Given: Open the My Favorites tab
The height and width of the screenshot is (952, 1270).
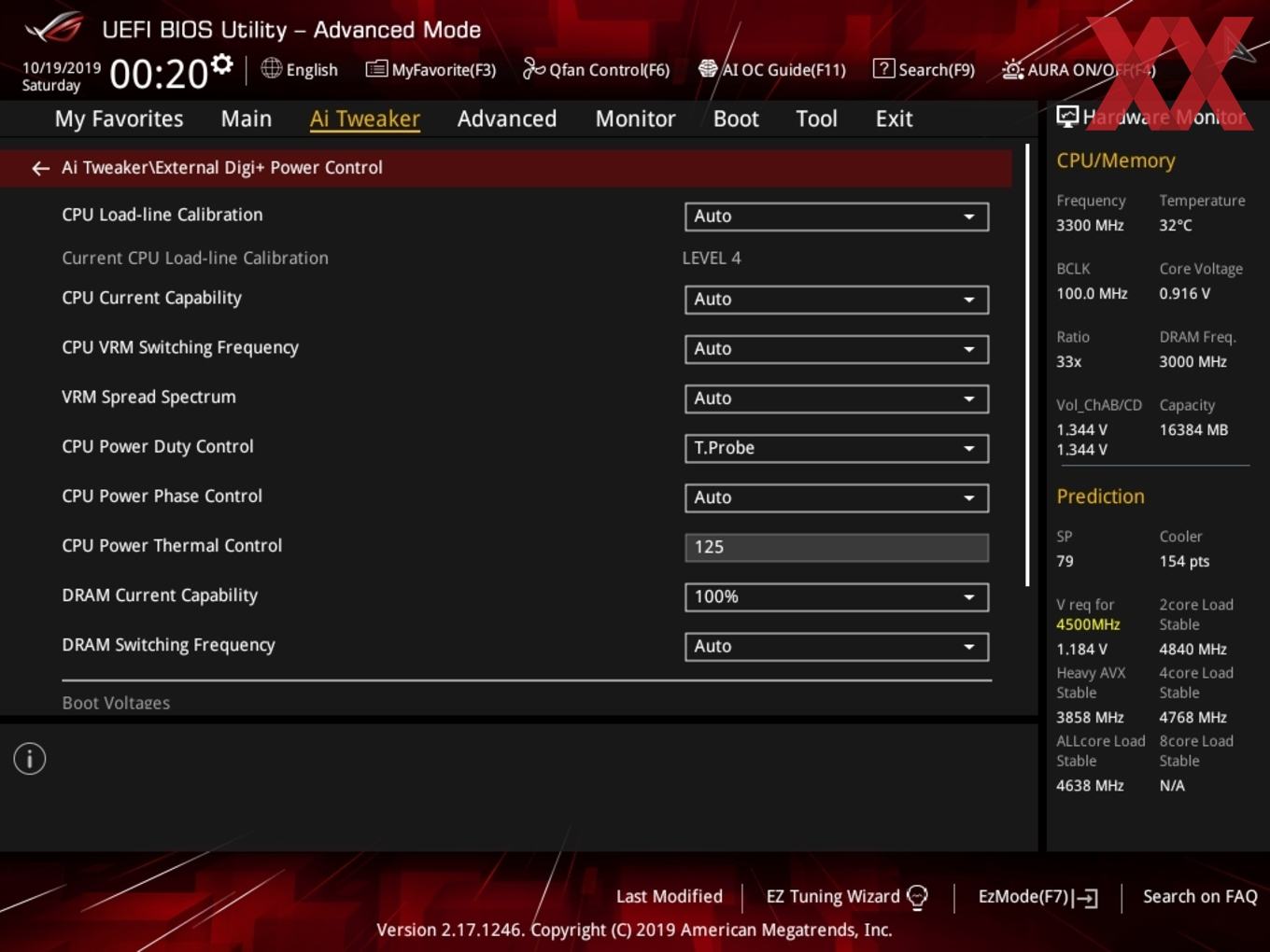Looking at the screenshot, I should click(119, 119).
